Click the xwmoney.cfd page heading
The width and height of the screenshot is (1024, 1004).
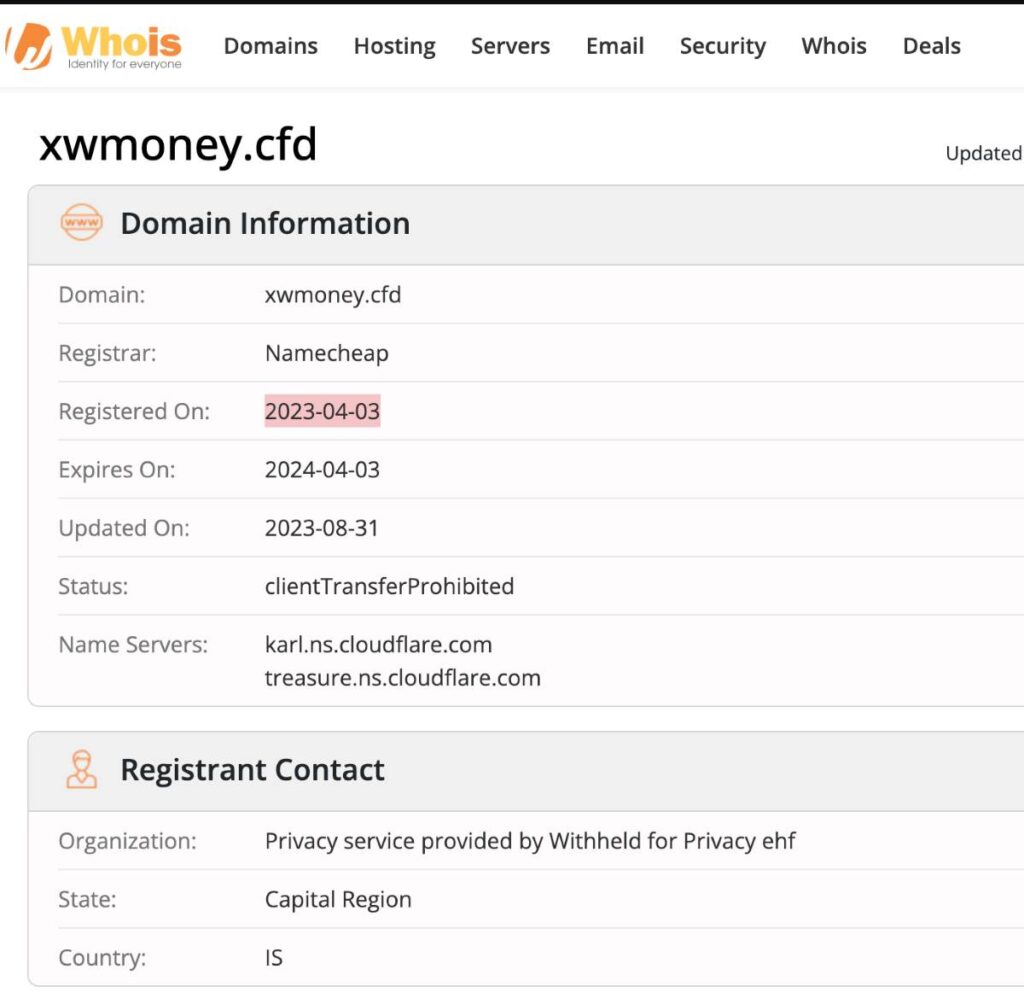click(178, 144)
